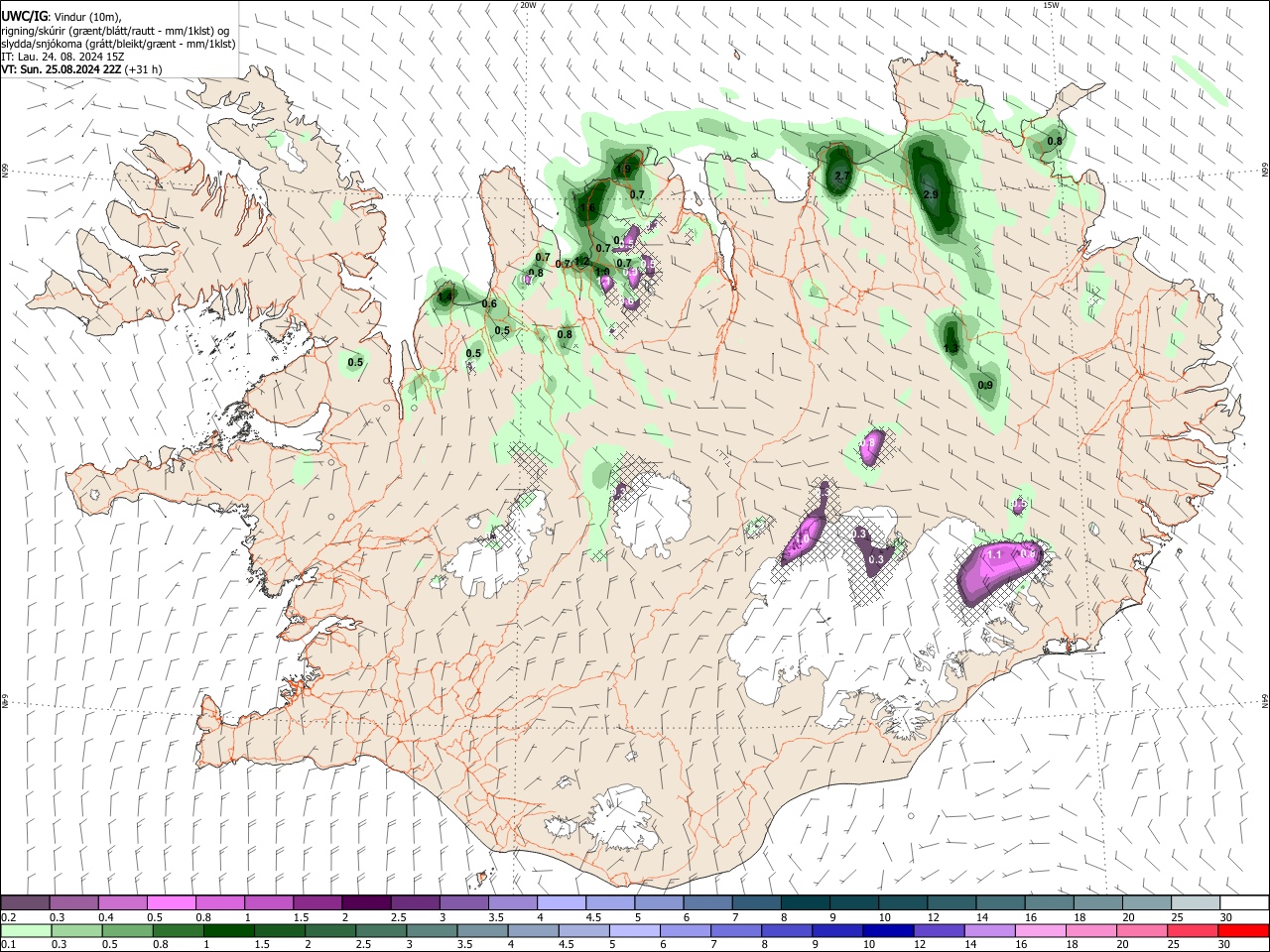Click the 1.4 precipitation value on the map
This screenshot has width=1270, height=952.
(x=444, y=296)
